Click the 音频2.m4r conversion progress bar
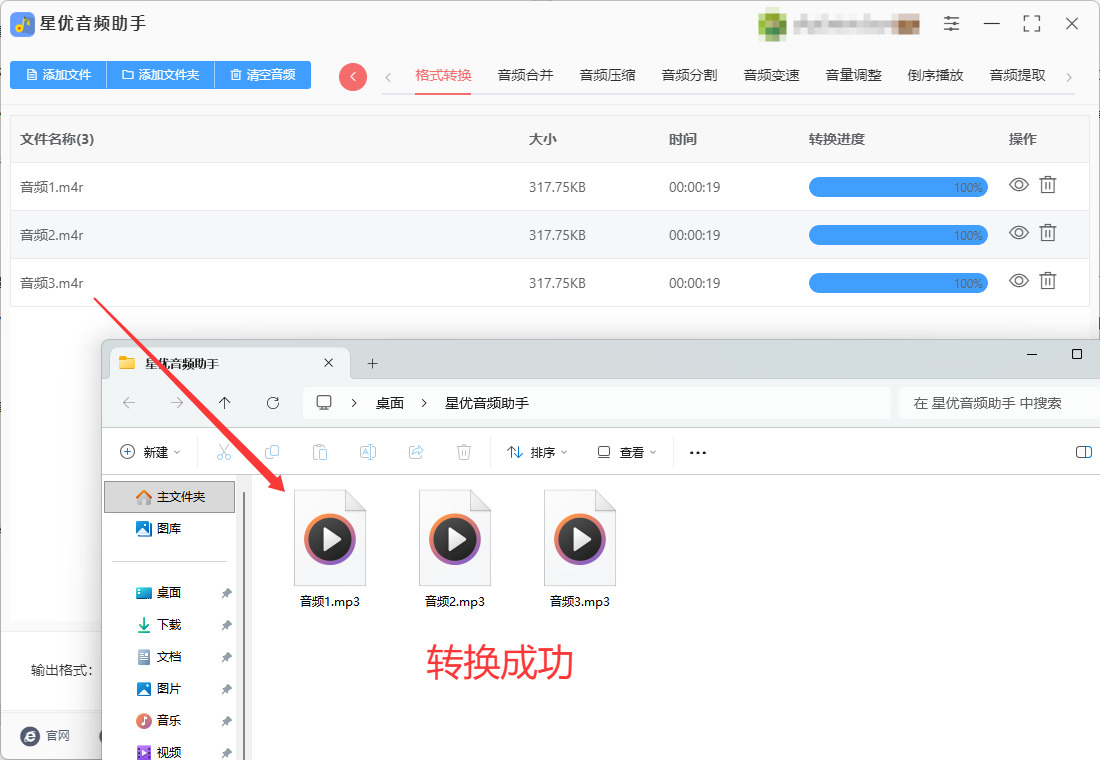The width and height of the screenshot is (1100, 760). coord(898,235)
